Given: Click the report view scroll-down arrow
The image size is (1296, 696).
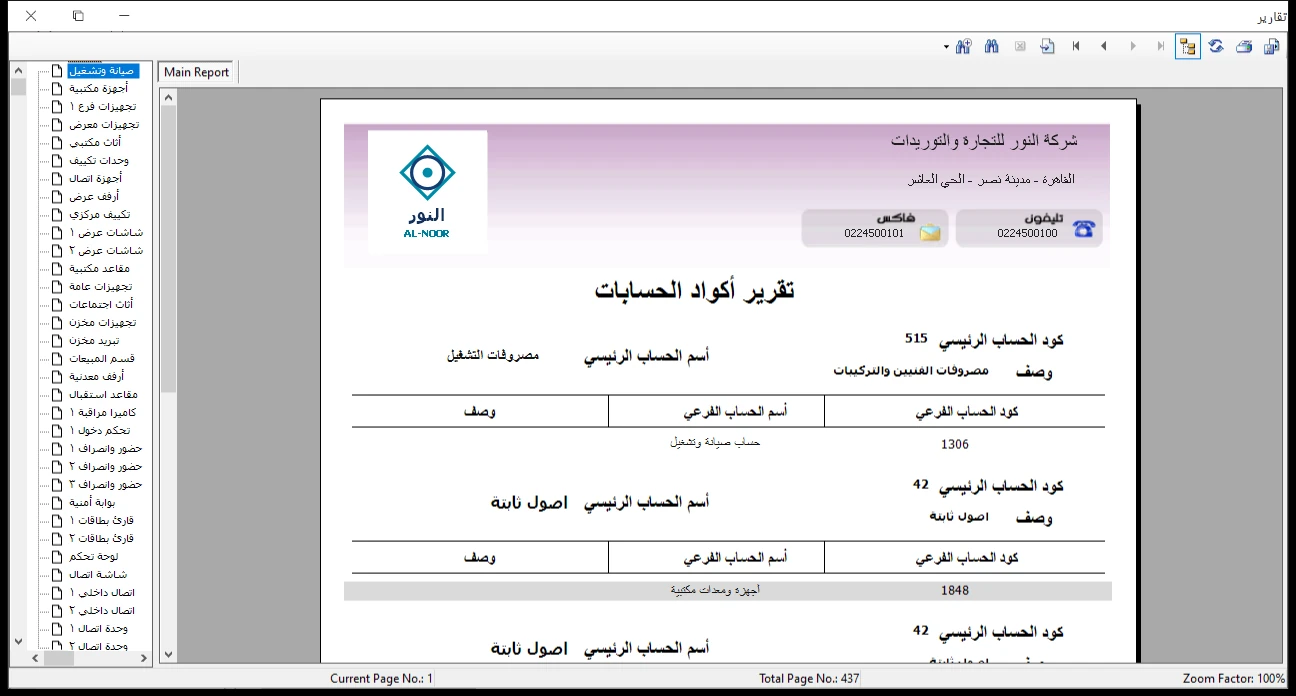Looking at the screenshot, I should (168, 654).
